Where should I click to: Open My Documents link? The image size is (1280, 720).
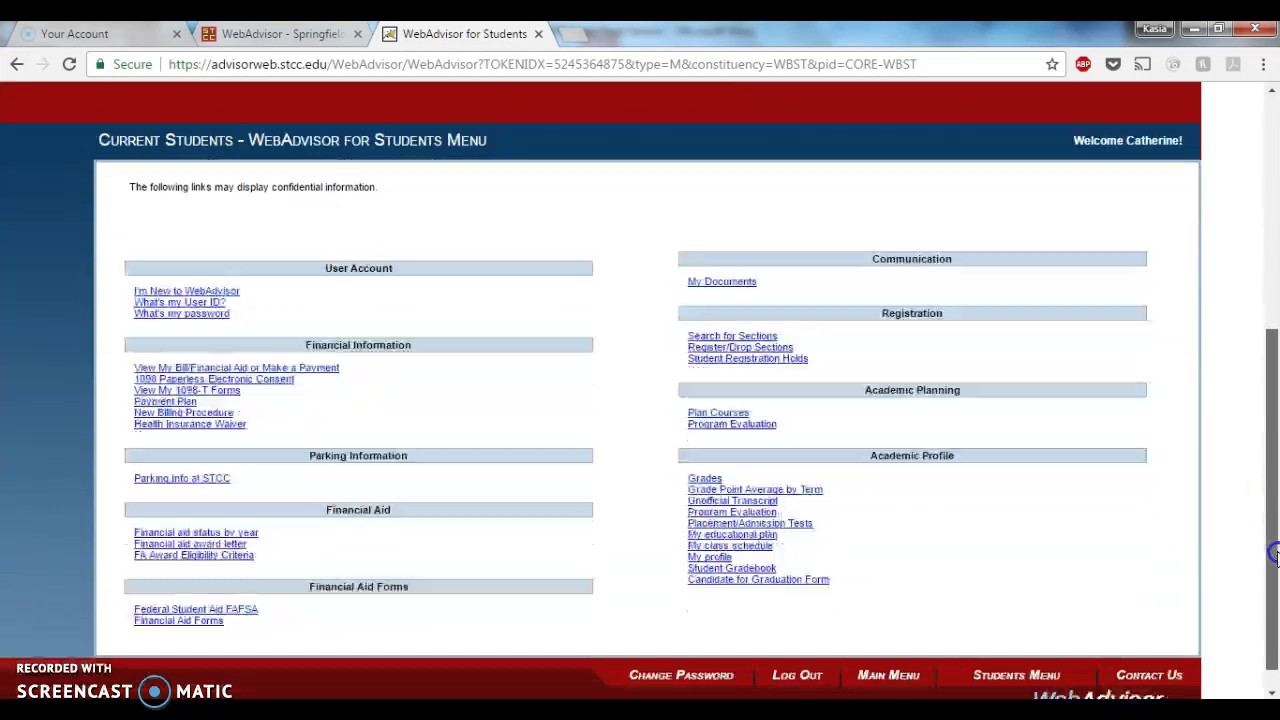tap(722, 282)
